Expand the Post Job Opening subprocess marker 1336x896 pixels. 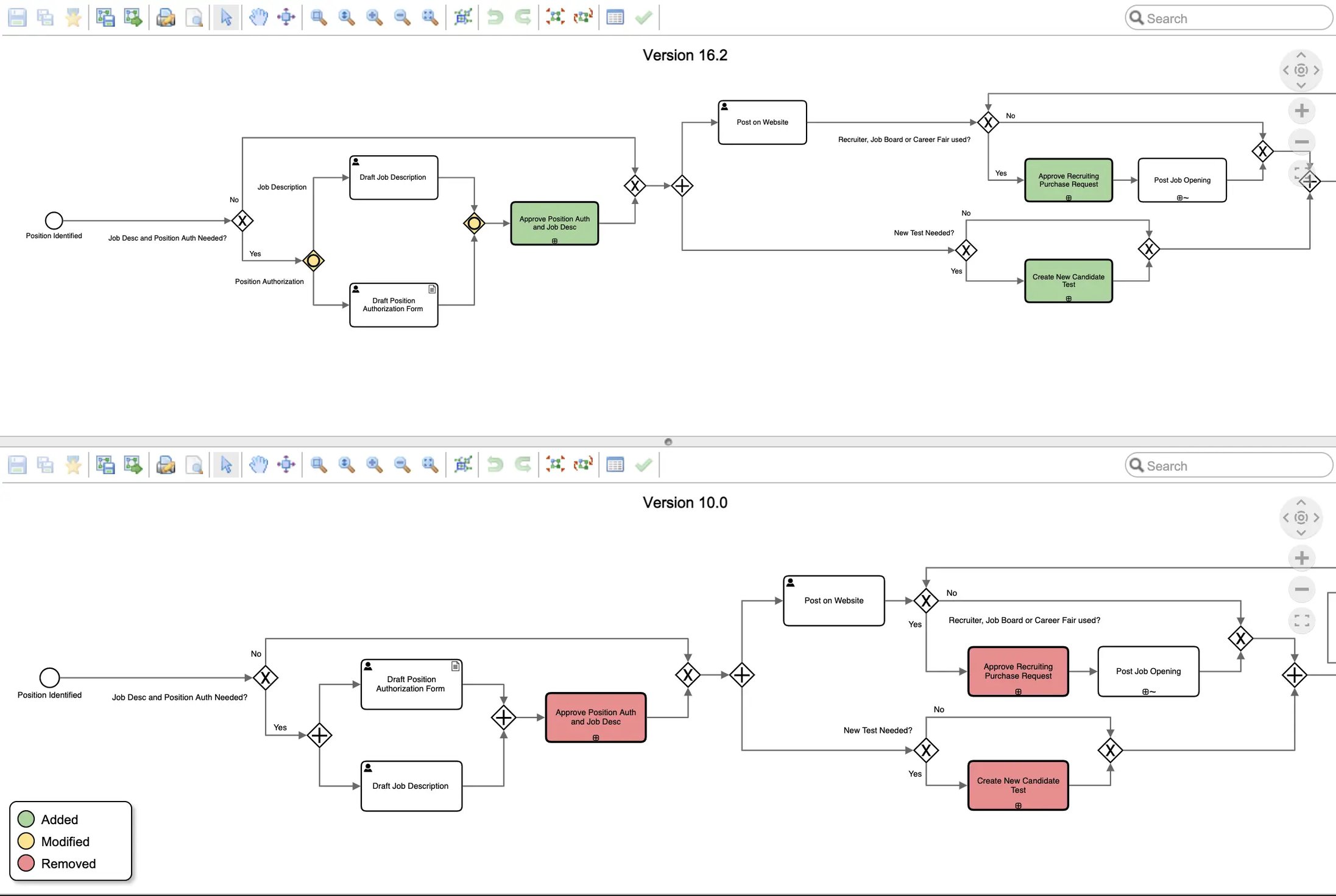1180,197
